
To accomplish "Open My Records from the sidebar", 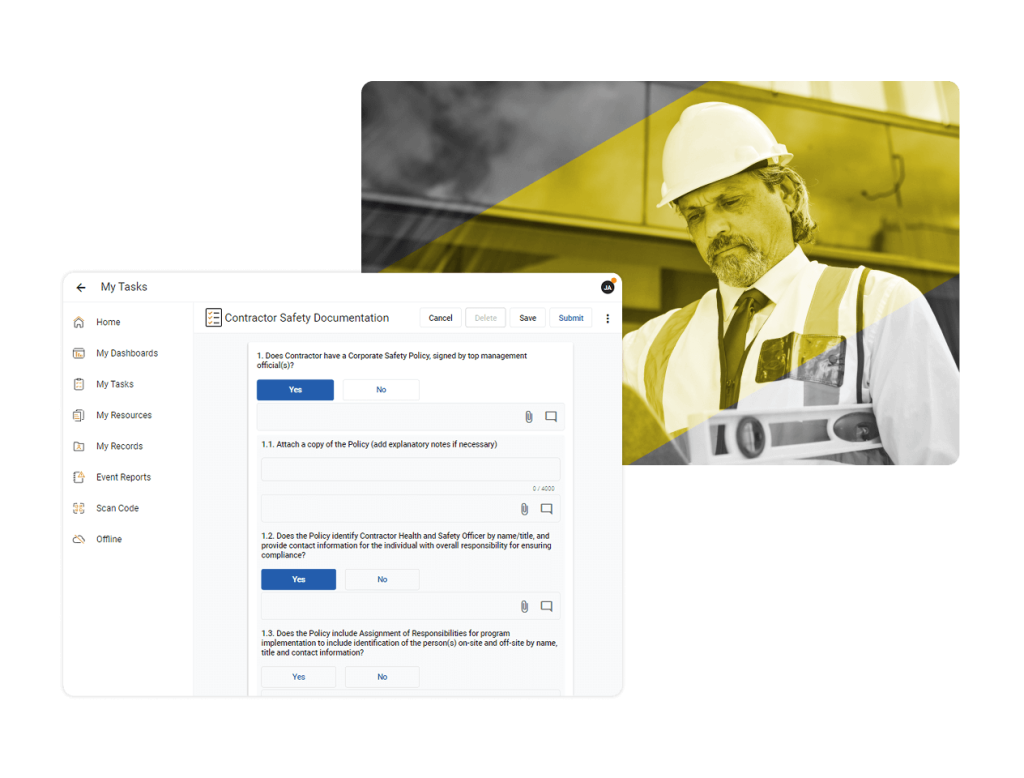I will point(78,446).
